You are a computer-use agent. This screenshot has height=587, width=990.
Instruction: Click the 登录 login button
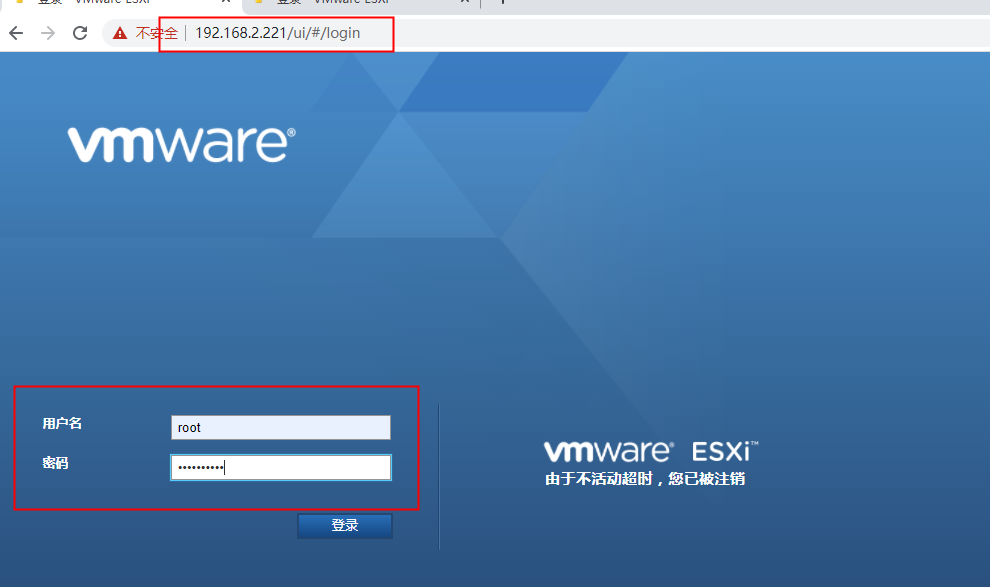coord(345,525)
